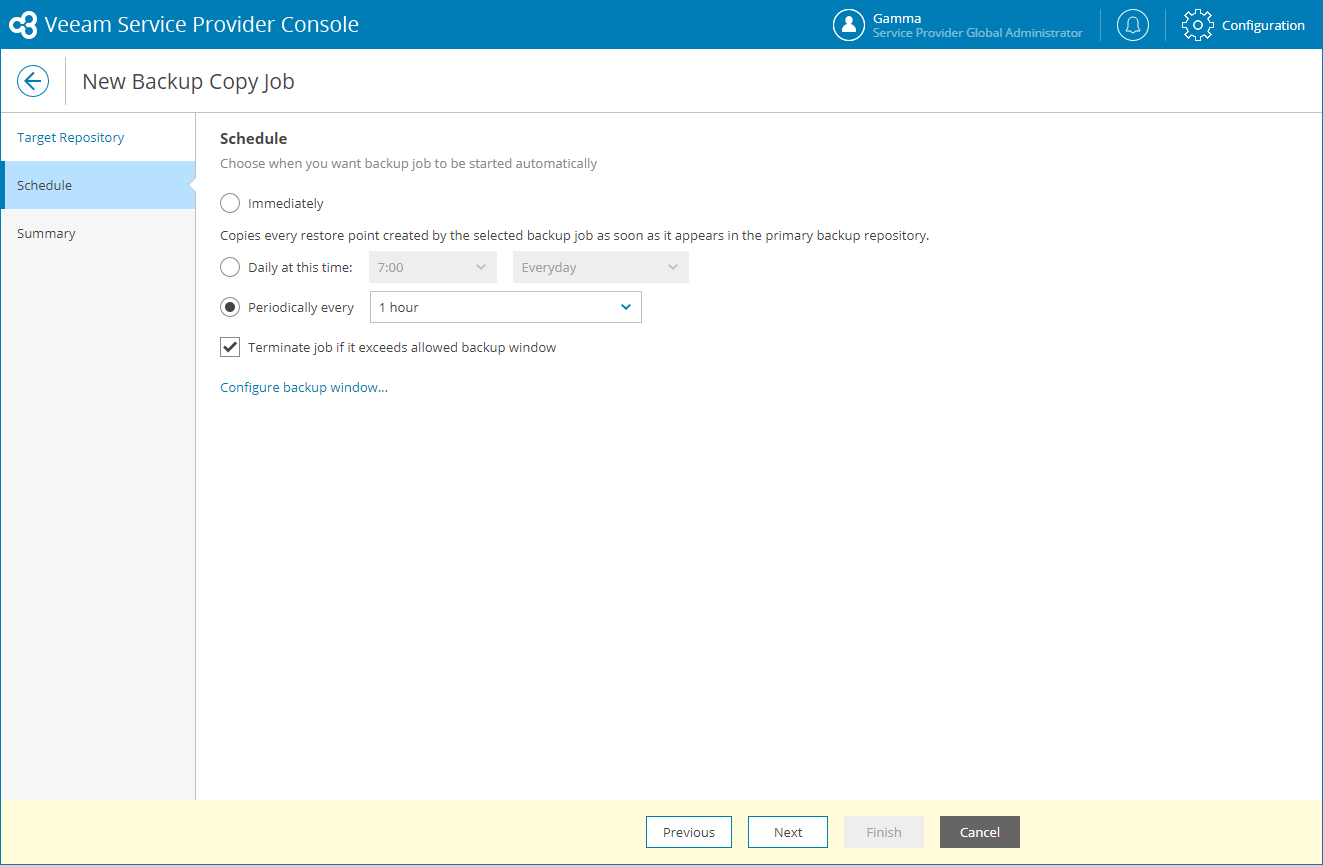
Task: Click the Configure backup window link
Action: tap(304, 387)
